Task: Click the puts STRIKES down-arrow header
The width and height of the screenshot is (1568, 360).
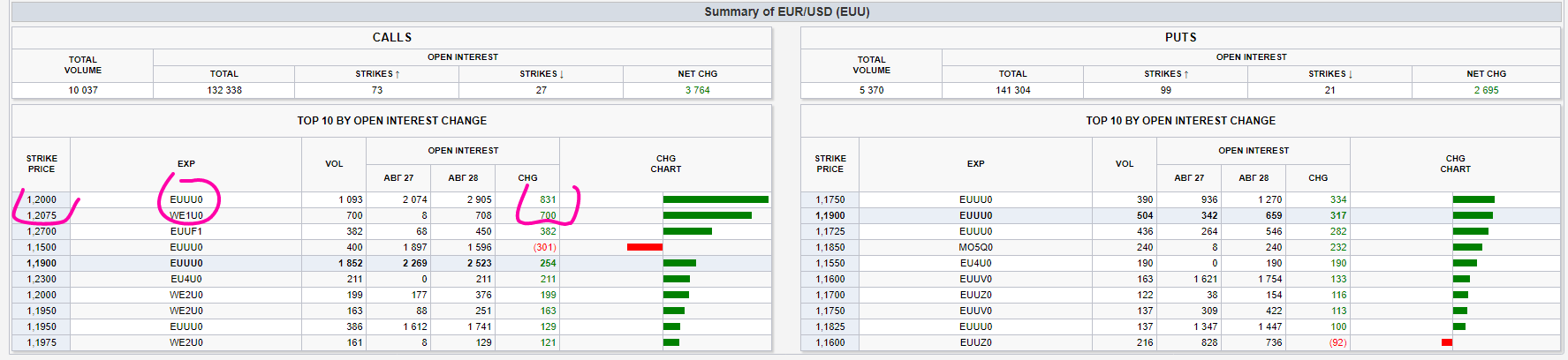Action: click(1330, 74)
